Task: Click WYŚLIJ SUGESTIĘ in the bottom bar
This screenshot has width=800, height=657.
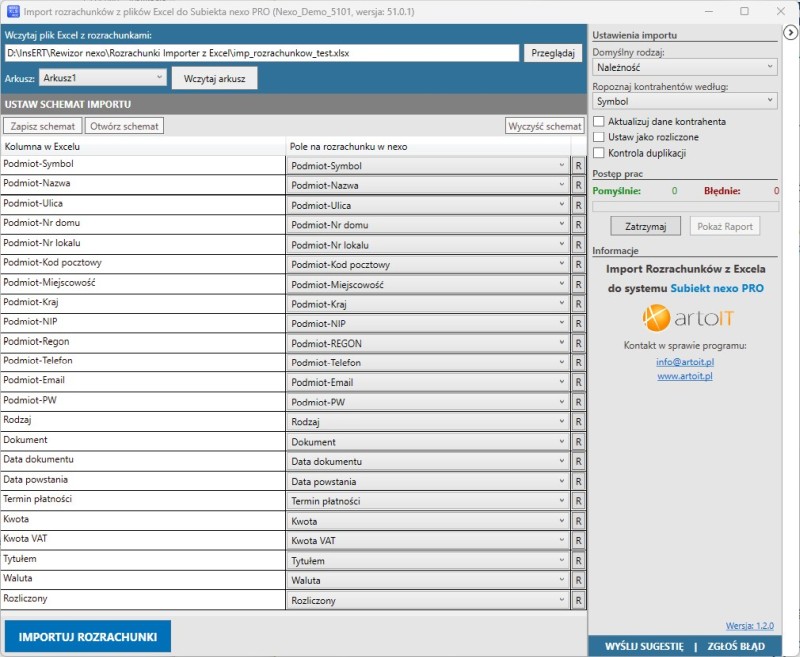Action: pos(644,647)
